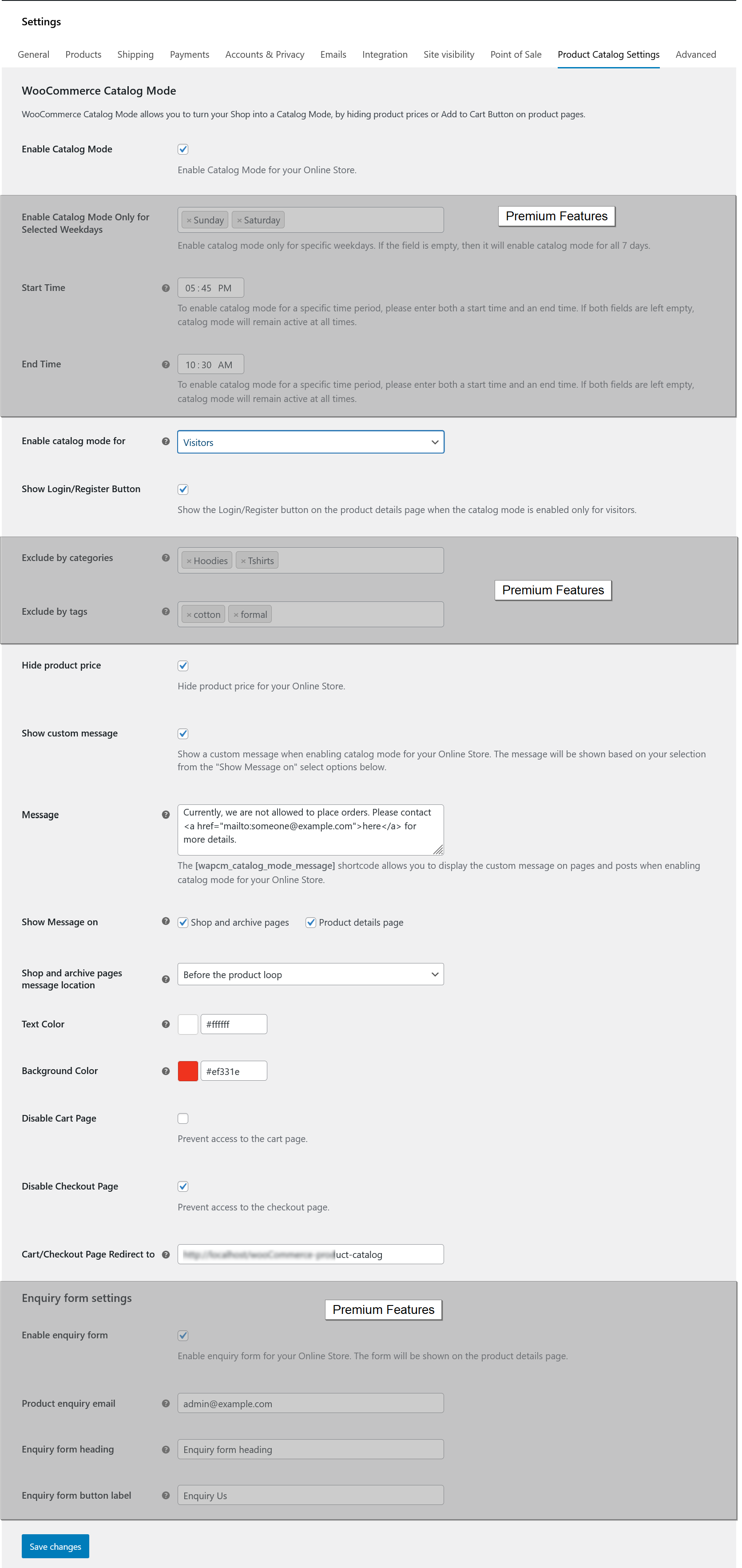Click help icon next to Message field
The width and height of the screenshot is (742, 1568).
(166, 815)
